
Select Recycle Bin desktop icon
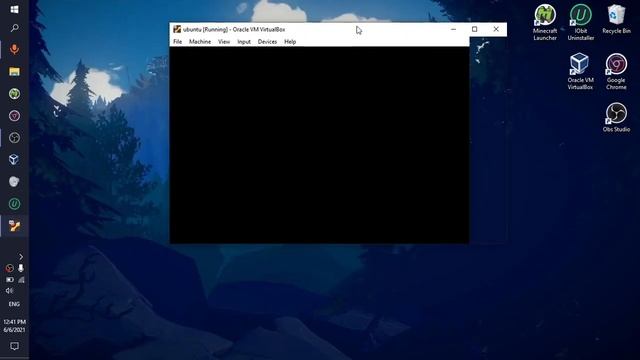click(x=616, y=19)
